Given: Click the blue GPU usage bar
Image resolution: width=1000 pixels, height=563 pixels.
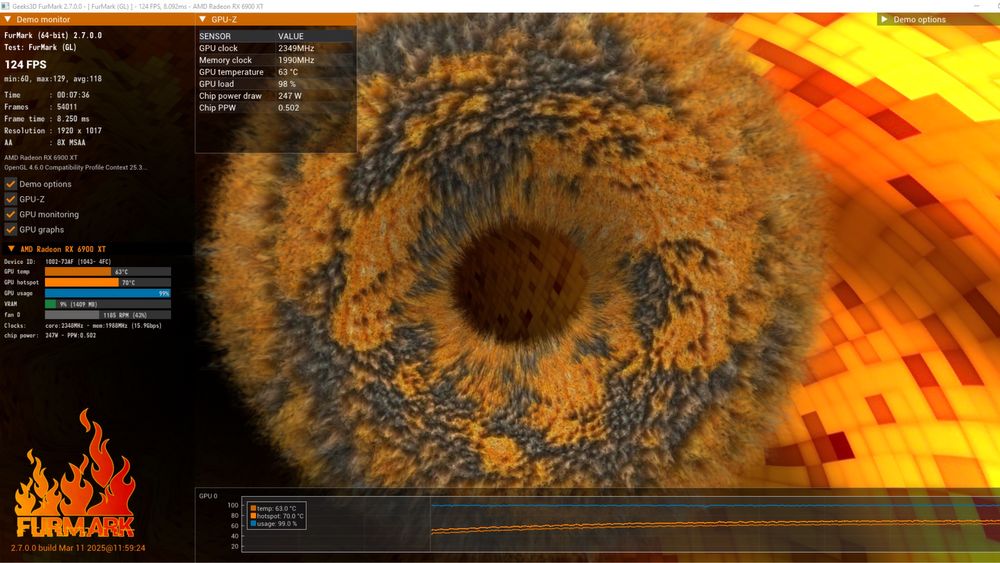Looking at the screenshot, I should click(x=108, y=293).
